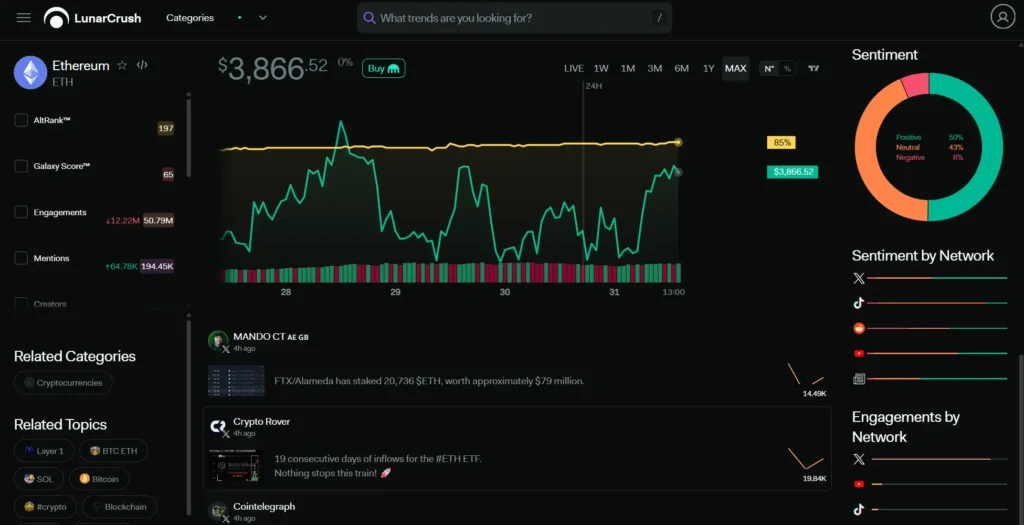1024x525 pixels.
Task: Open the Categories menu
Action: pos(190,18)
